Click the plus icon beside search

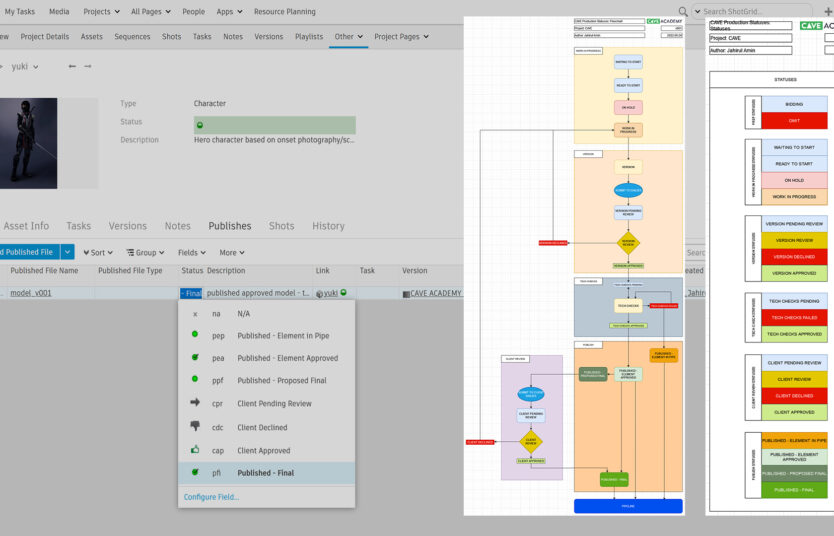coord(827,12)
